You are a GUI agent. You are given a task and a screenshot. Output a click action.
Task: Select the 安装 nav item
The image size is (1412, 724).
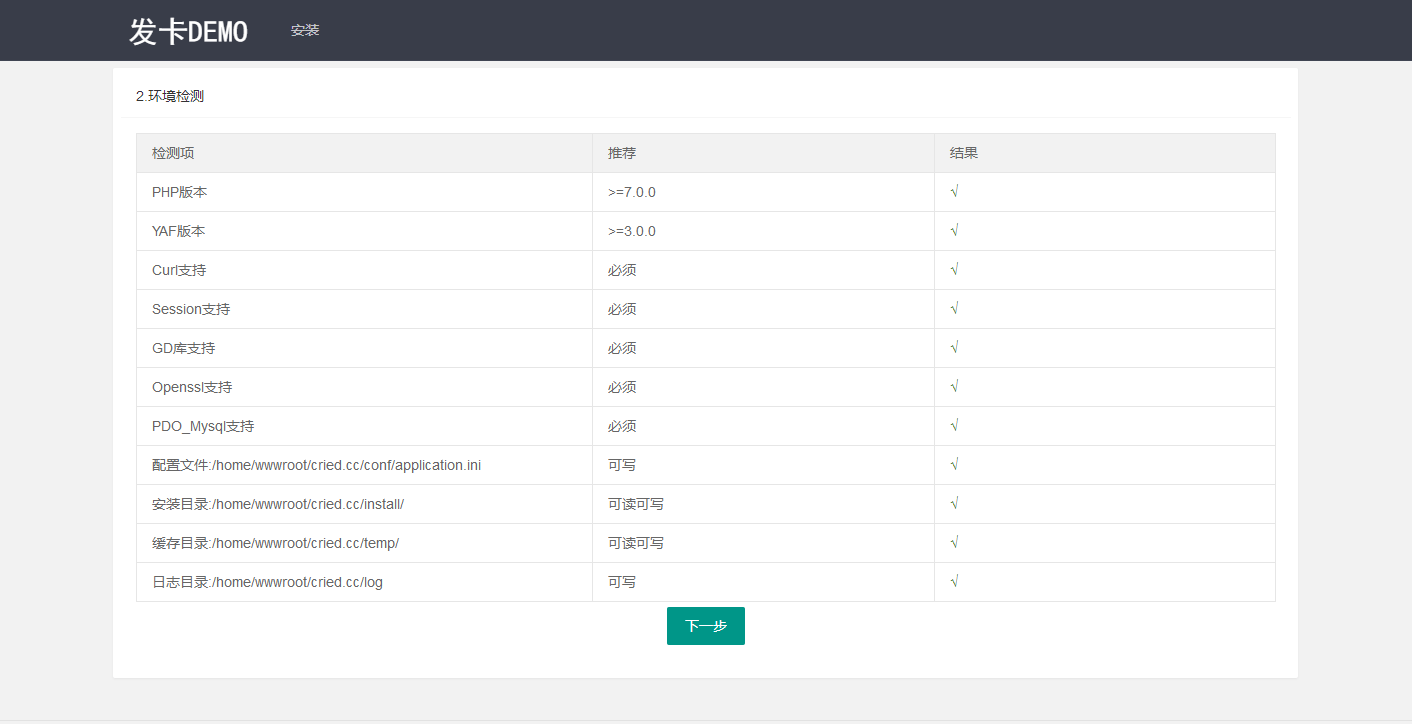point(305,31)
